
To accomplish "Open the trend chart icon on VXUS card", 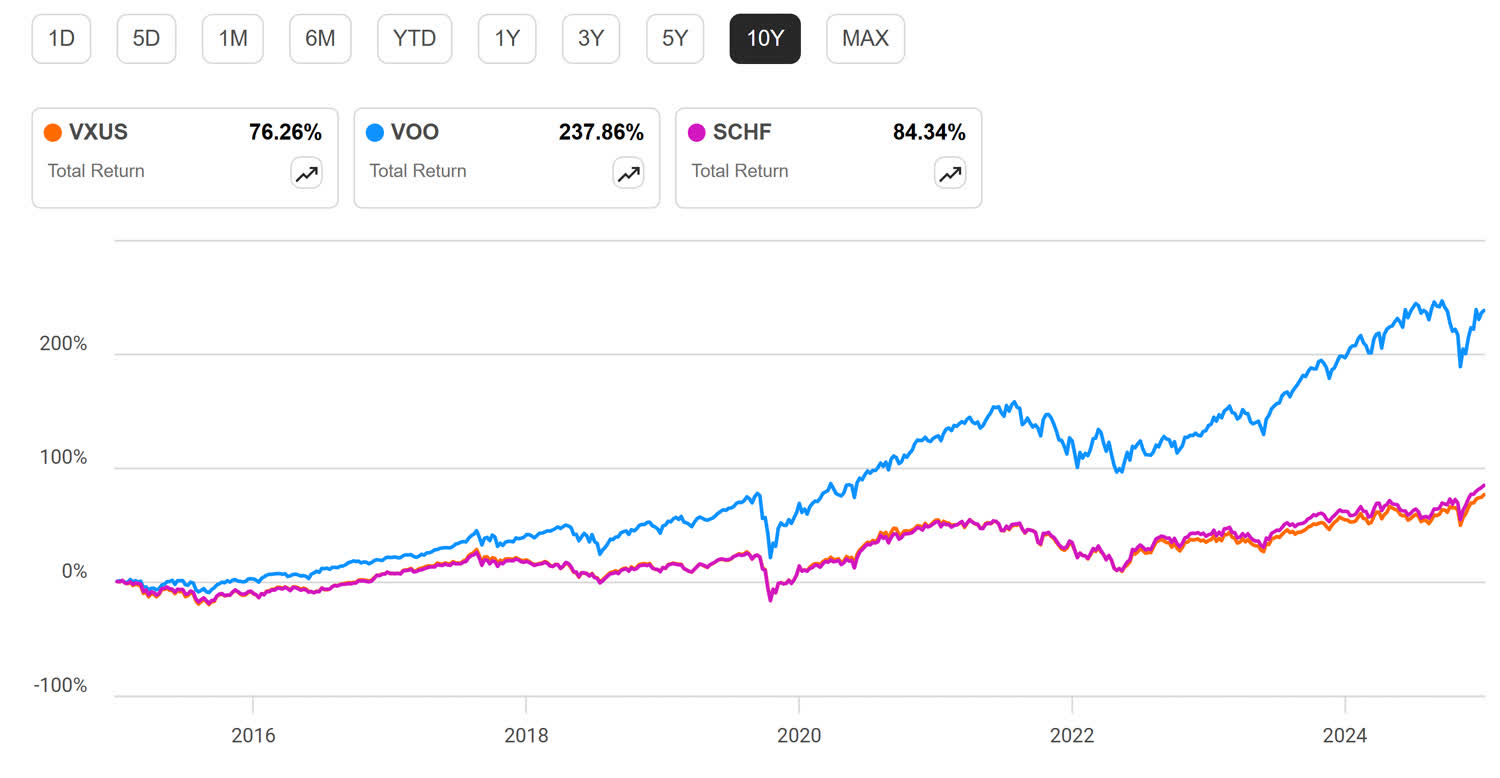I will tap(306, 173).
